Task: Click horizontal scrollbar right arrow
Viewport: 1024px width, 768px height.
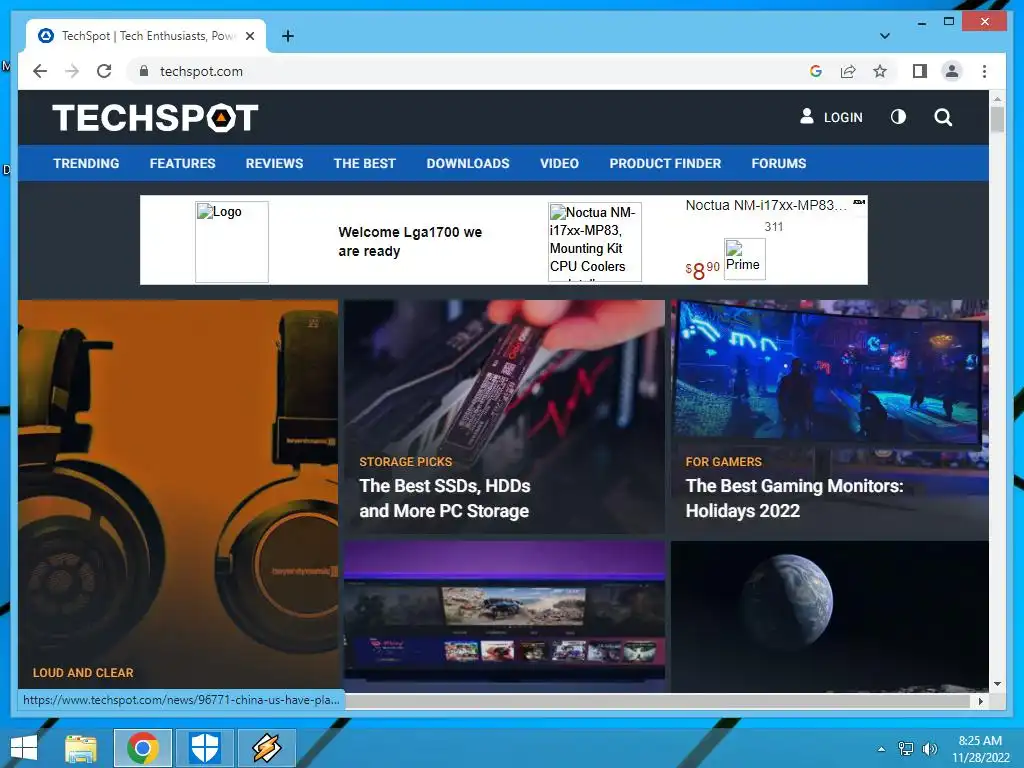Action: 980,701
